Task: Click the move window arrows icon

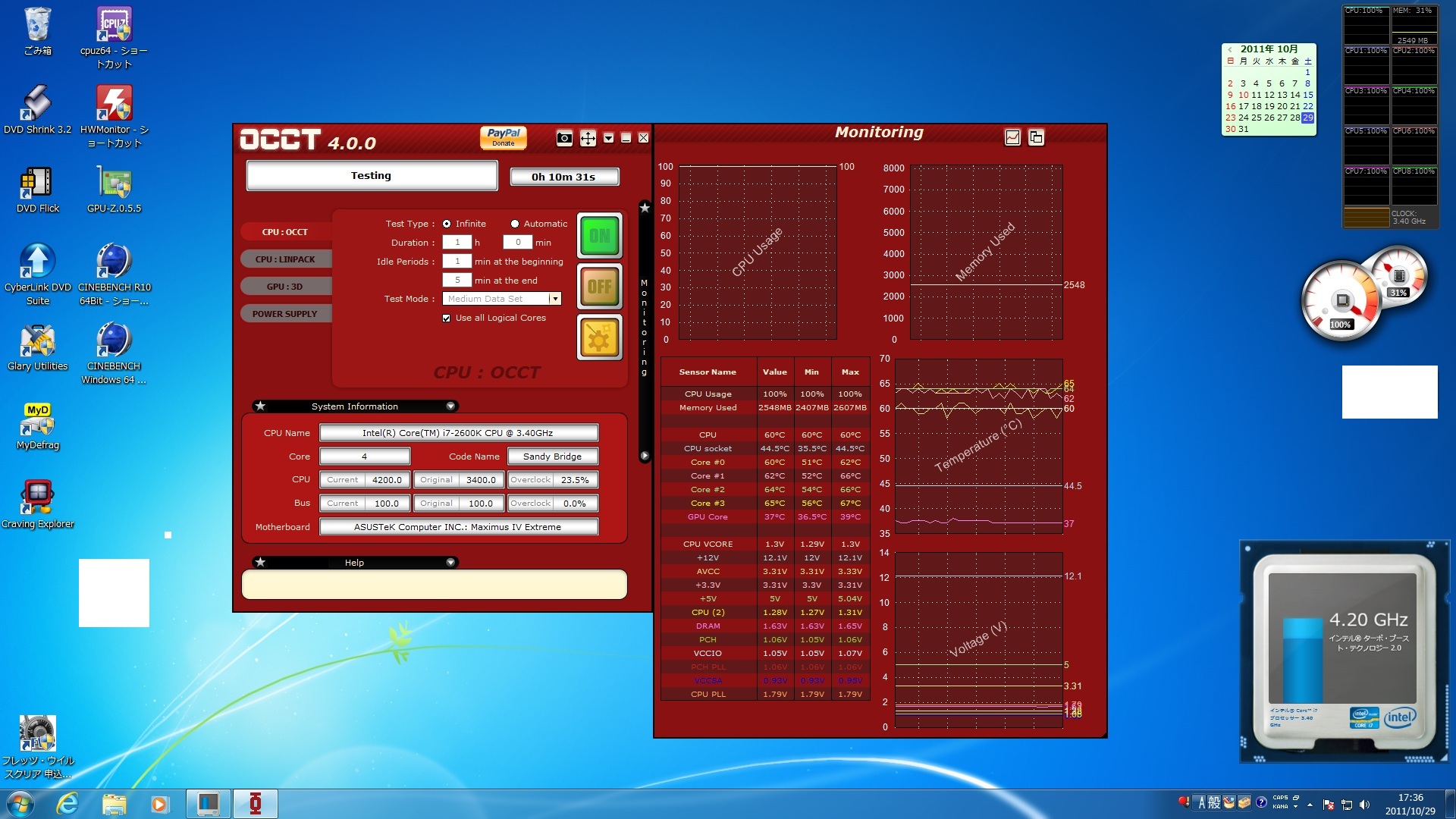Action: click(x=588, y=138)
